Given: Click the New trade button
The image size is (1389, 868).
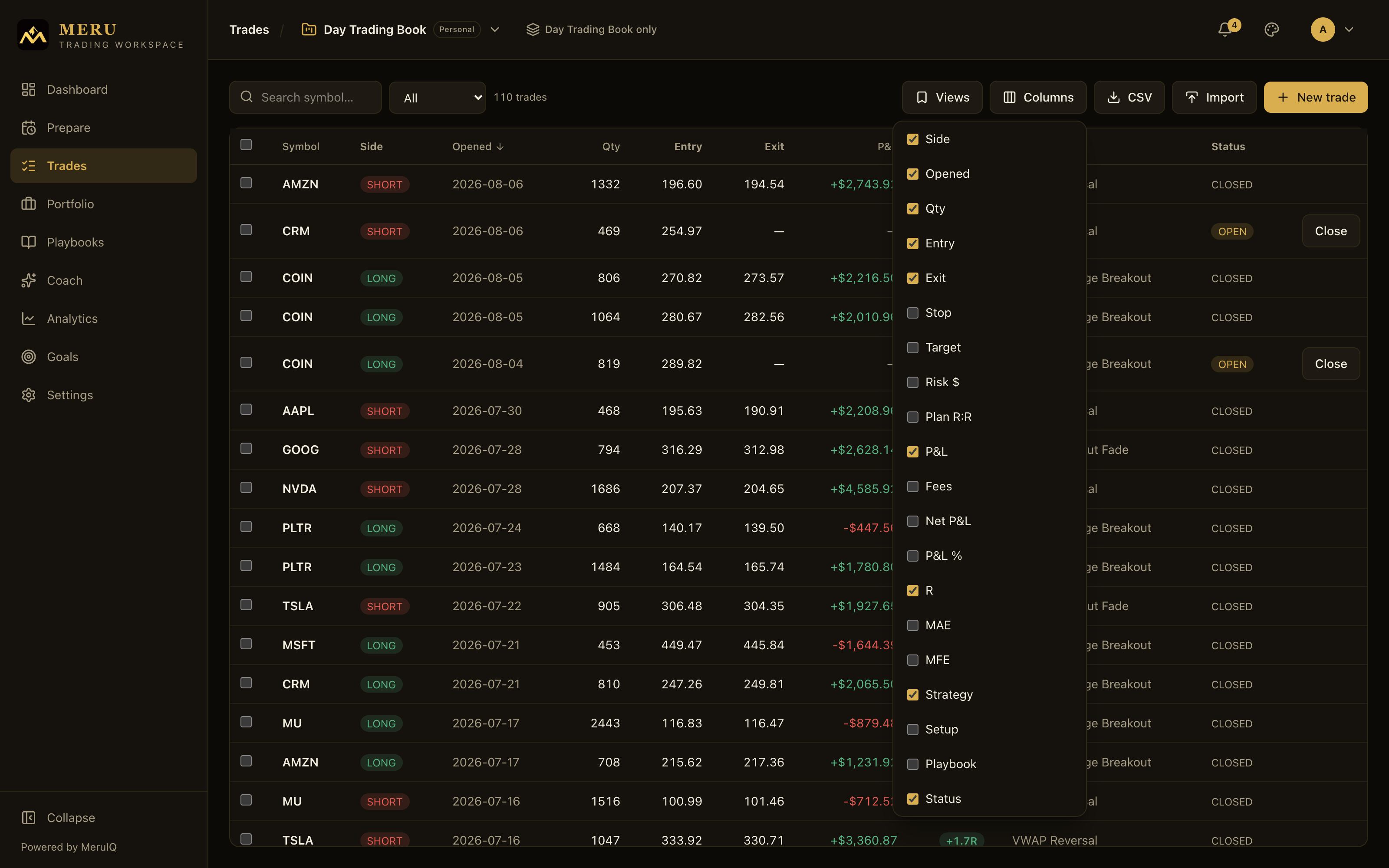Looking at the screenshot, I should pyautogui.click(x=1316, y=98).
